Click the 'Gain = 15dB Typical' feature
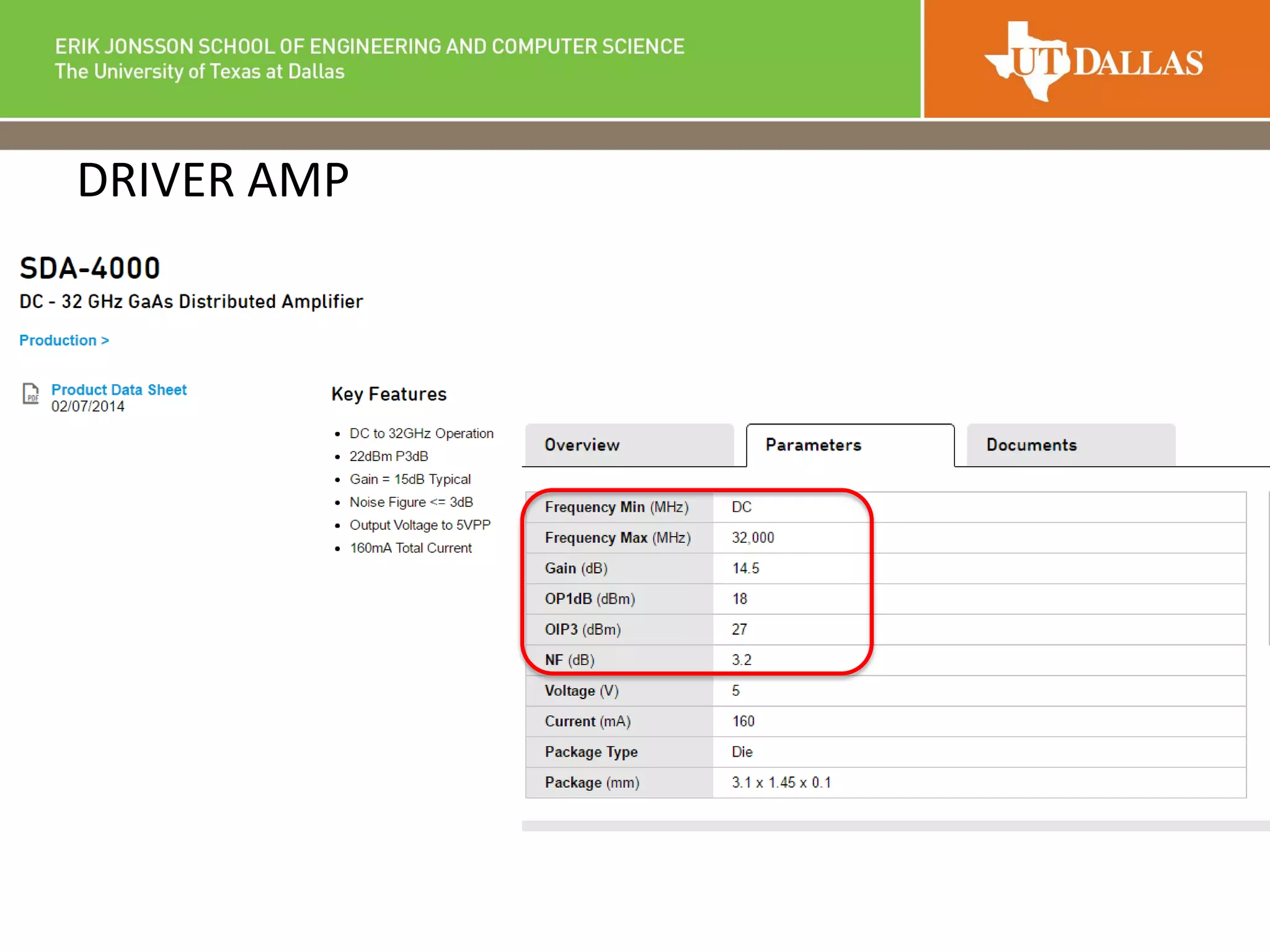Image resolution: width=1270 pixels, height=952 pixels. coord(410,479)
